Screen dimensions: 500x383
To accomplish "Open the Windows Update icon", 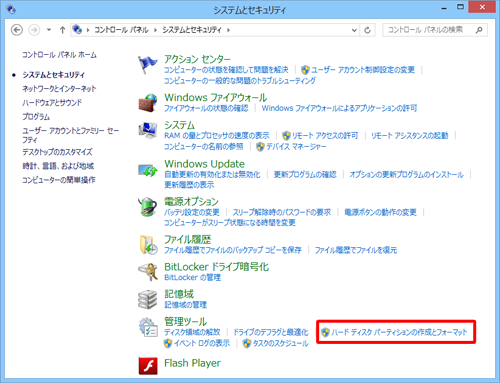I will click(148, 170).
